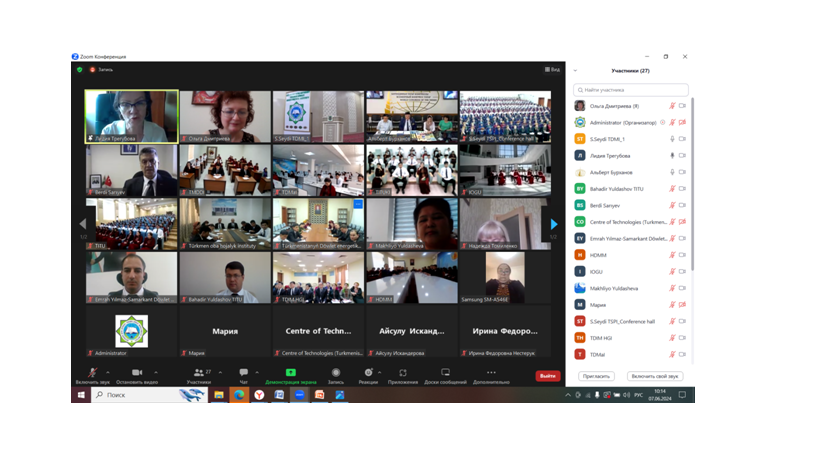This screenshot has height=460, width=819.
Task: Switch to Zoom app in taskbar
Action: pos(299,395)
